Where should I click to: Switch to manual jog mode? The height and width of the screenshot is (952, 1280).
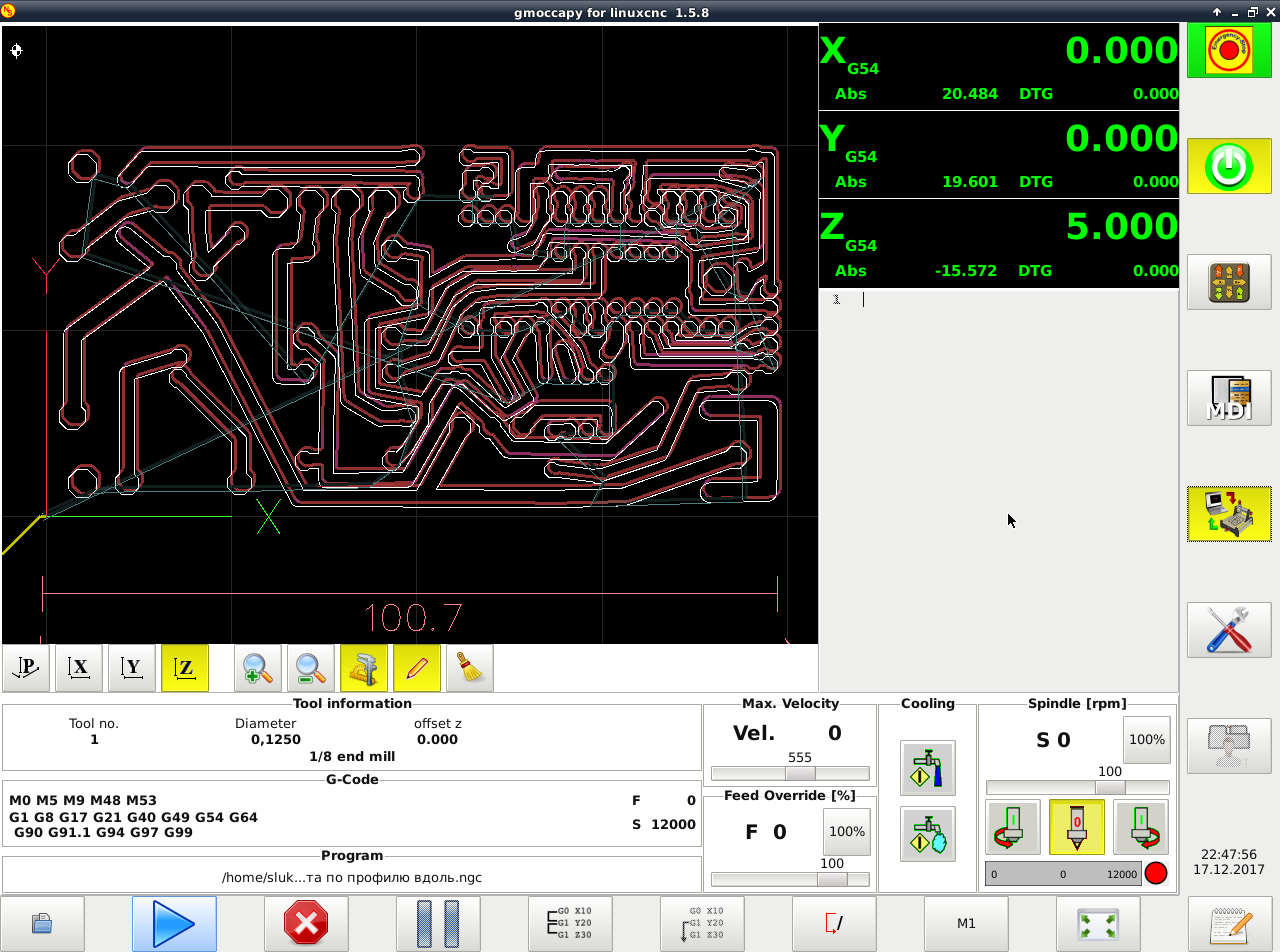(x=1228, y=282)
